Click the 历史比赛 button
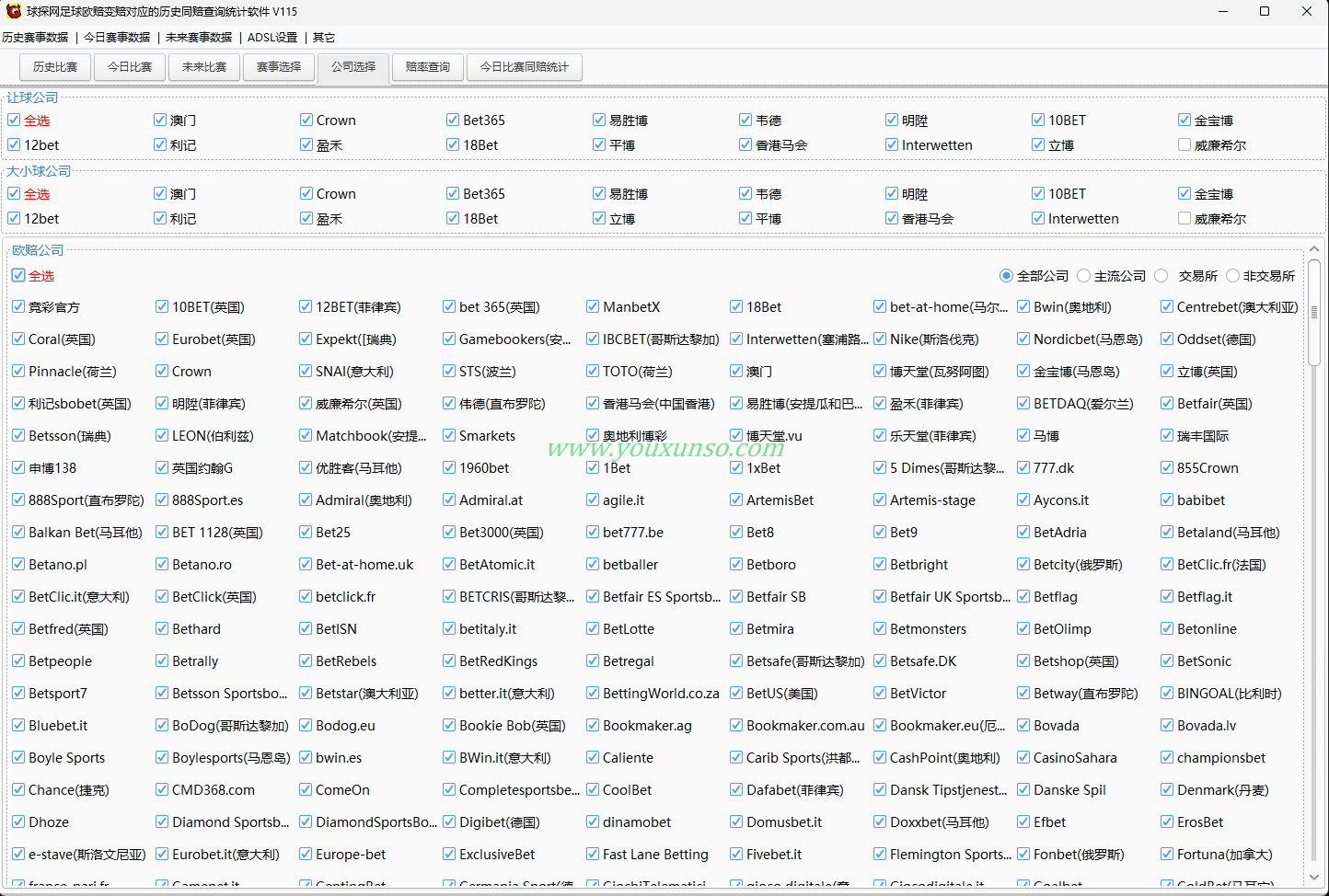The image size is (1329, 896). pyautogui.click(x=55, y=67)
